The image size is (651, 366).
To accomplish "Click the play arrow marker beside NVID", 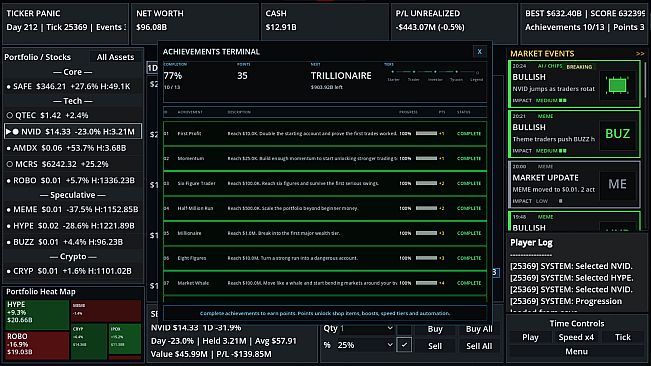I will (8, 132).
